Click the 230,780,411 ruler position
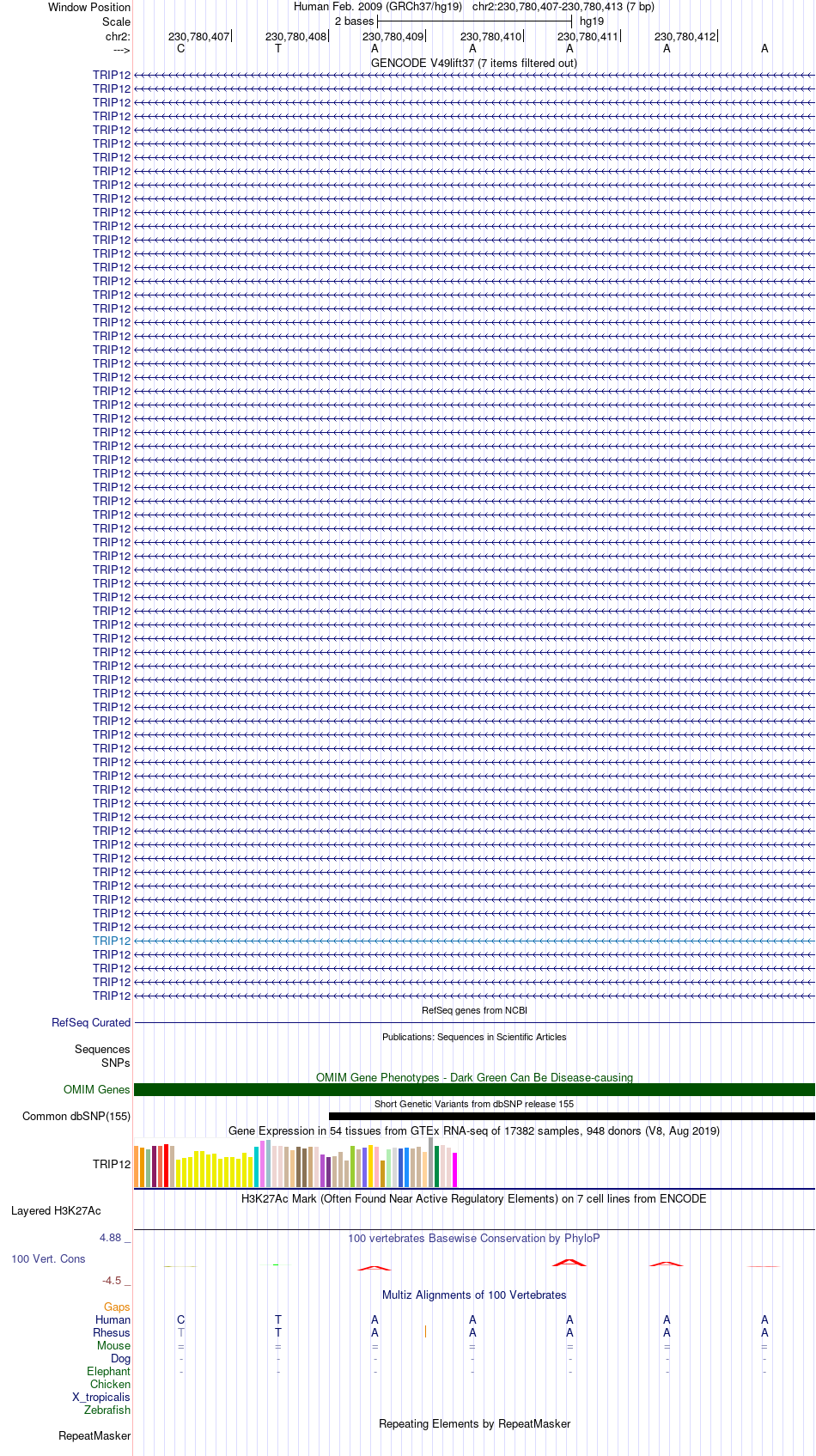 588,37
